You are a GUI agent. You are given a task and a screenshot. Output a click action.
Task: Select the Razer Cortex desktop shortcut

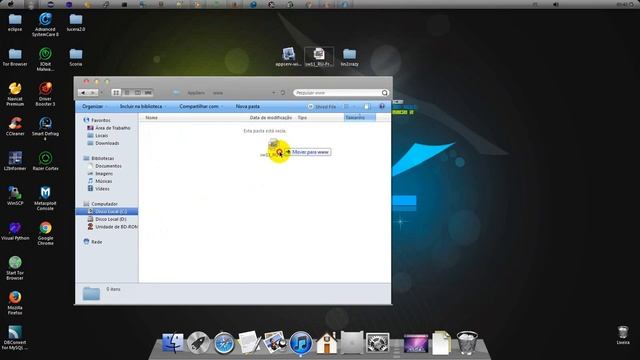pyautogui.click(x=45, y=161)
